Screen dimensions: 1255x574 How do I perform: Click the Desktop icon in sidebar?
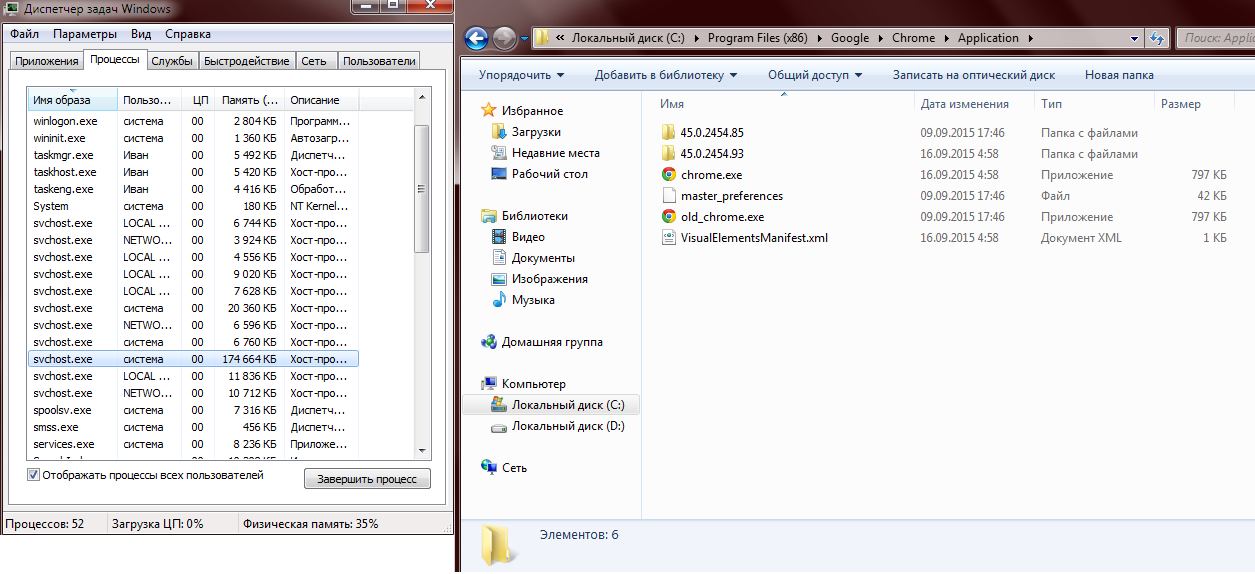click(x=500, y=173)
